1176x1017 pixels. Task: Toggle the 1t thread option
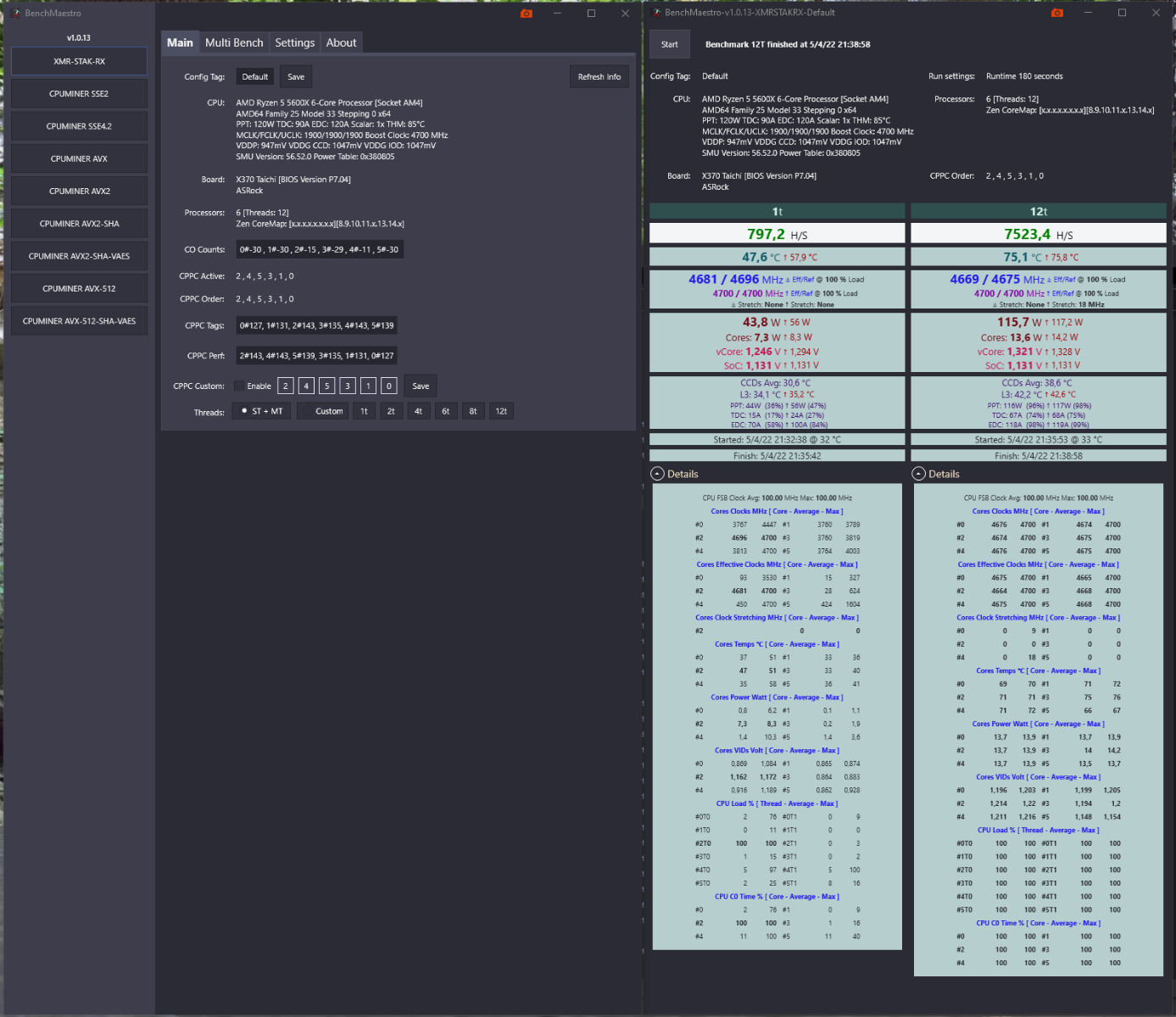click(x=364, y=411)
